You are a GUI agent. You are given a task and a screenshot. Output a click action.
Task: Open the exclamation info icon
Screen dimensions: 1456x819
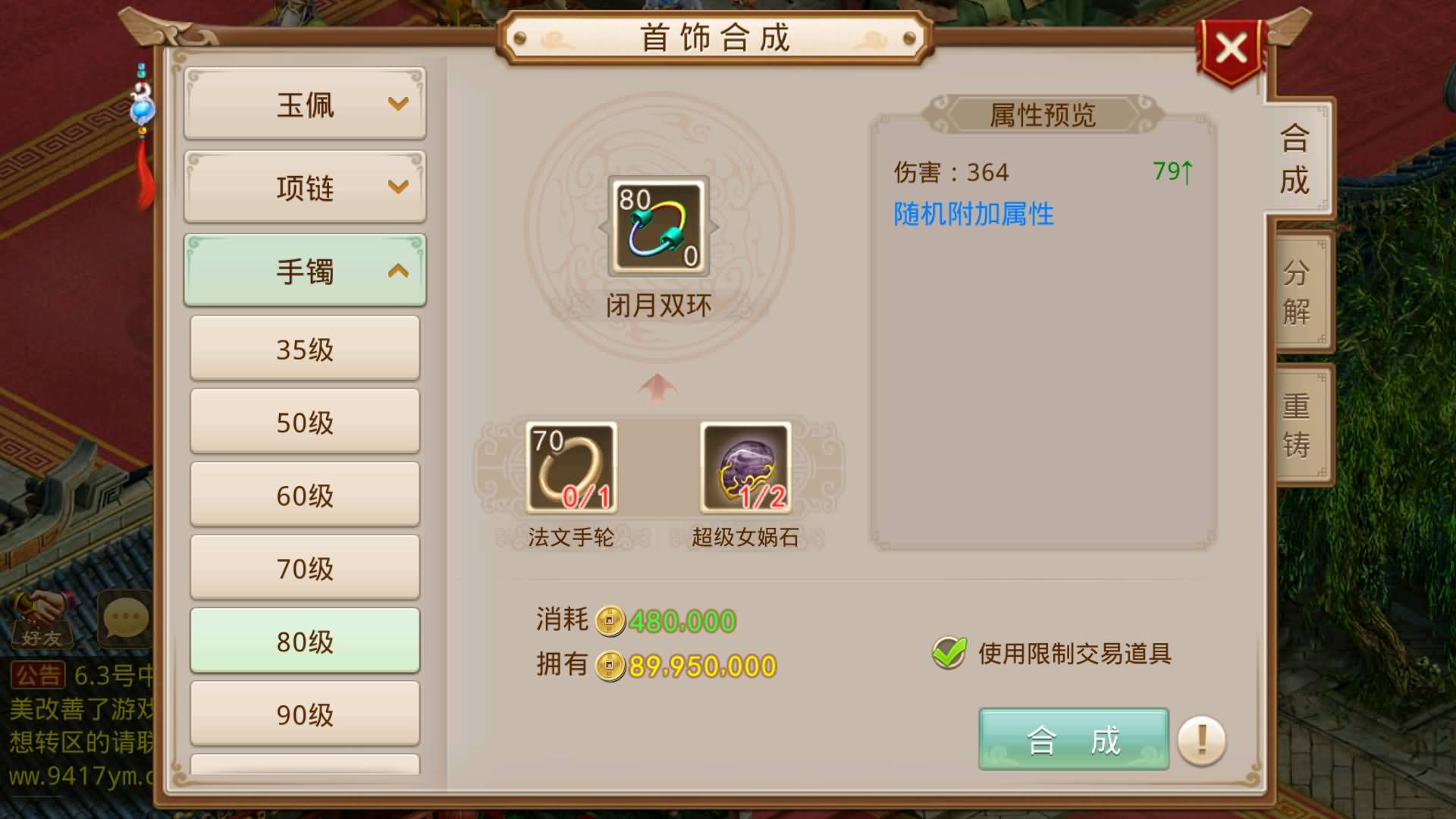[x=1202, y=740]
